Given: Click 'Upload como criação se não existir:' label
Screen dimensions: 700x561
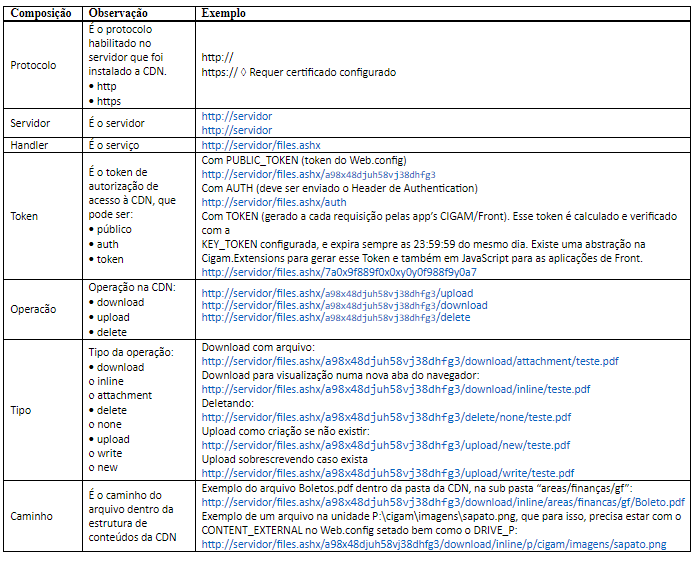Looking at the screenshot, I should [286, 432].
